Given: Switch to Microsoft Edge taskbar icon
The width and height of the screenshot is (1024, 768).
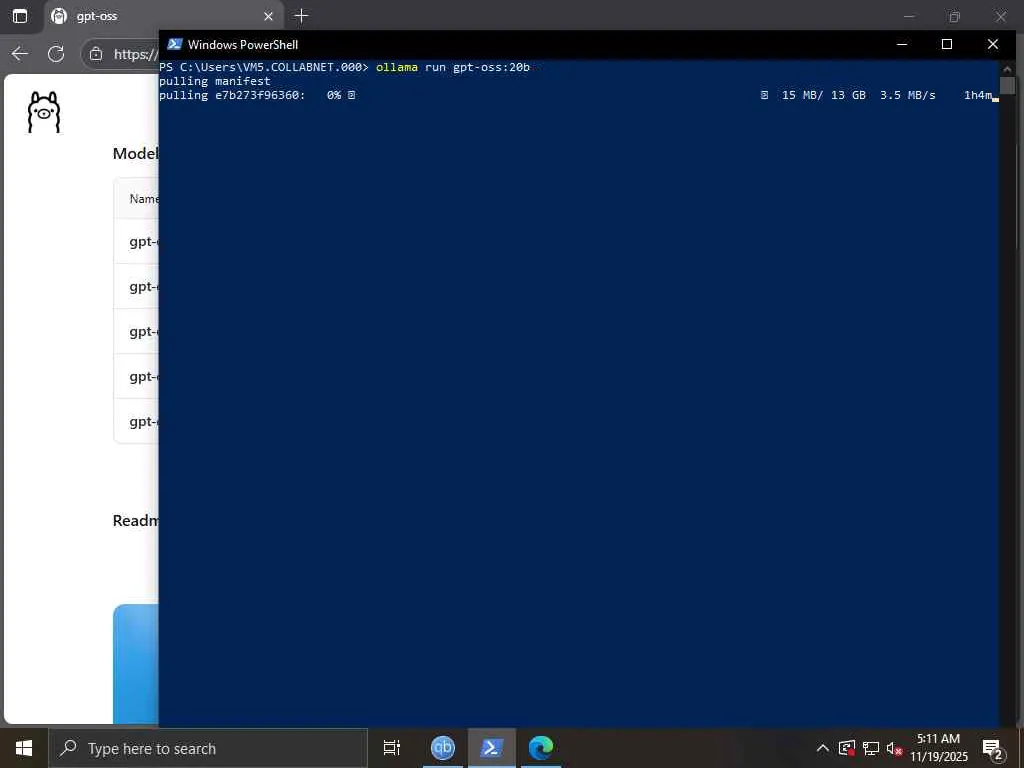Looking at the screenshot, I should [x=541, y=748].
